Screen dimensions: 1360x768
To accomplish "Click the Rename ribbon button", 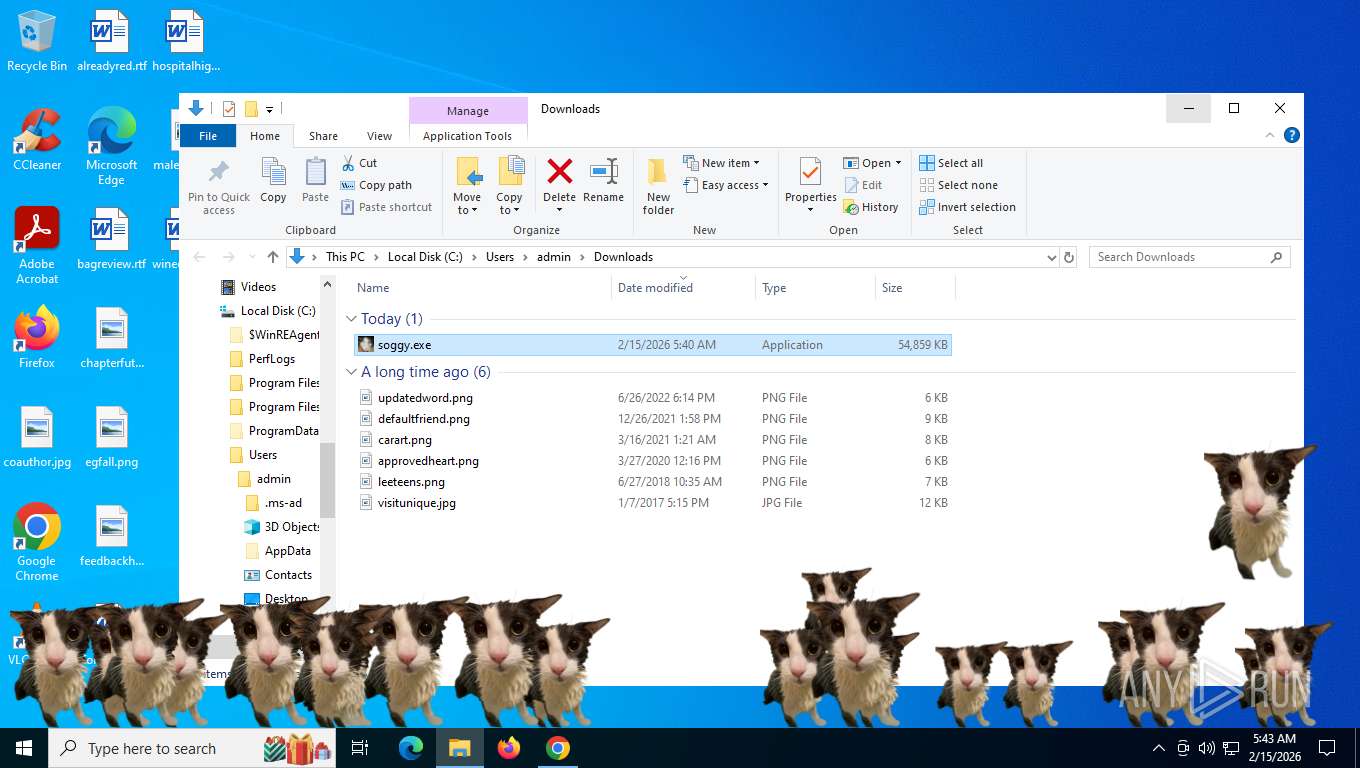I will click(x=603, y=181).
